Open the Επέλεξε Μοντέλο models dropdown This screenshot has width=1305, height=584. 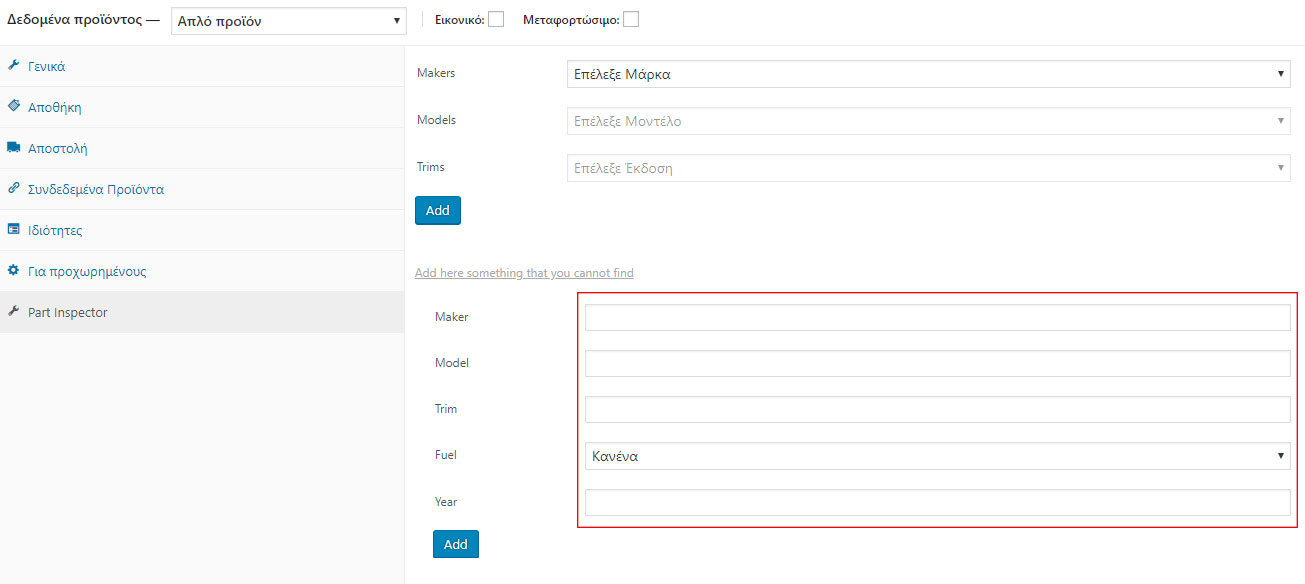tap(927, 121)
